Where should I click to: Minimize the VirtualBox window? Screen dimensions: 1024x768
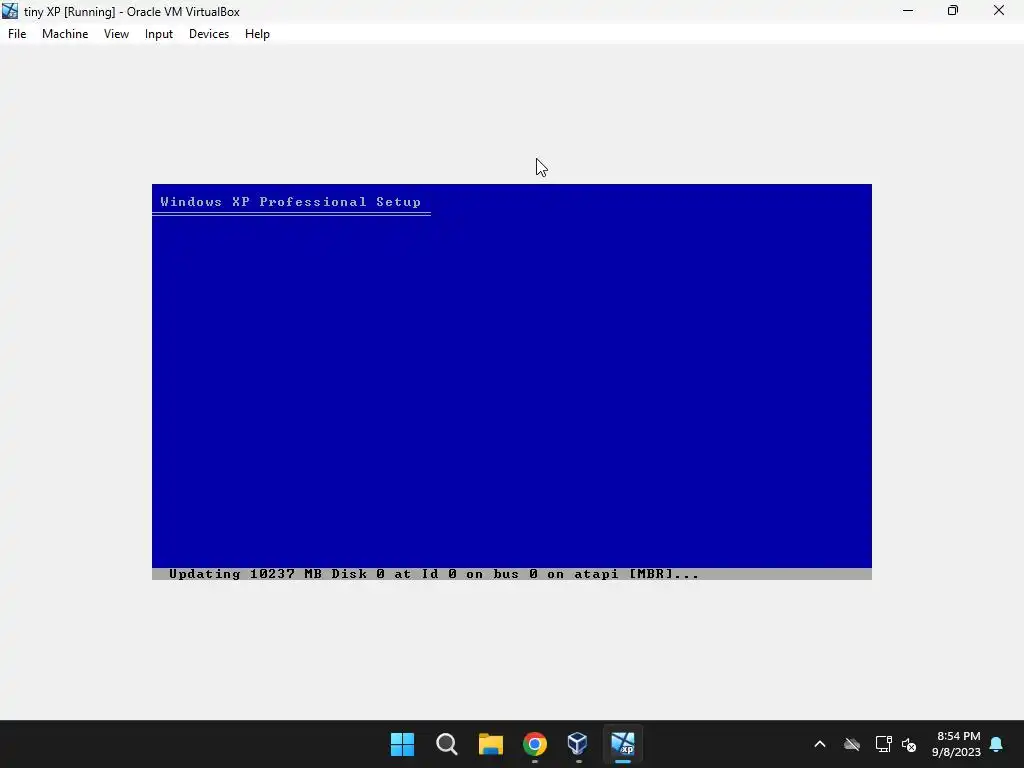pyautogui.click(x=908, y=11)
